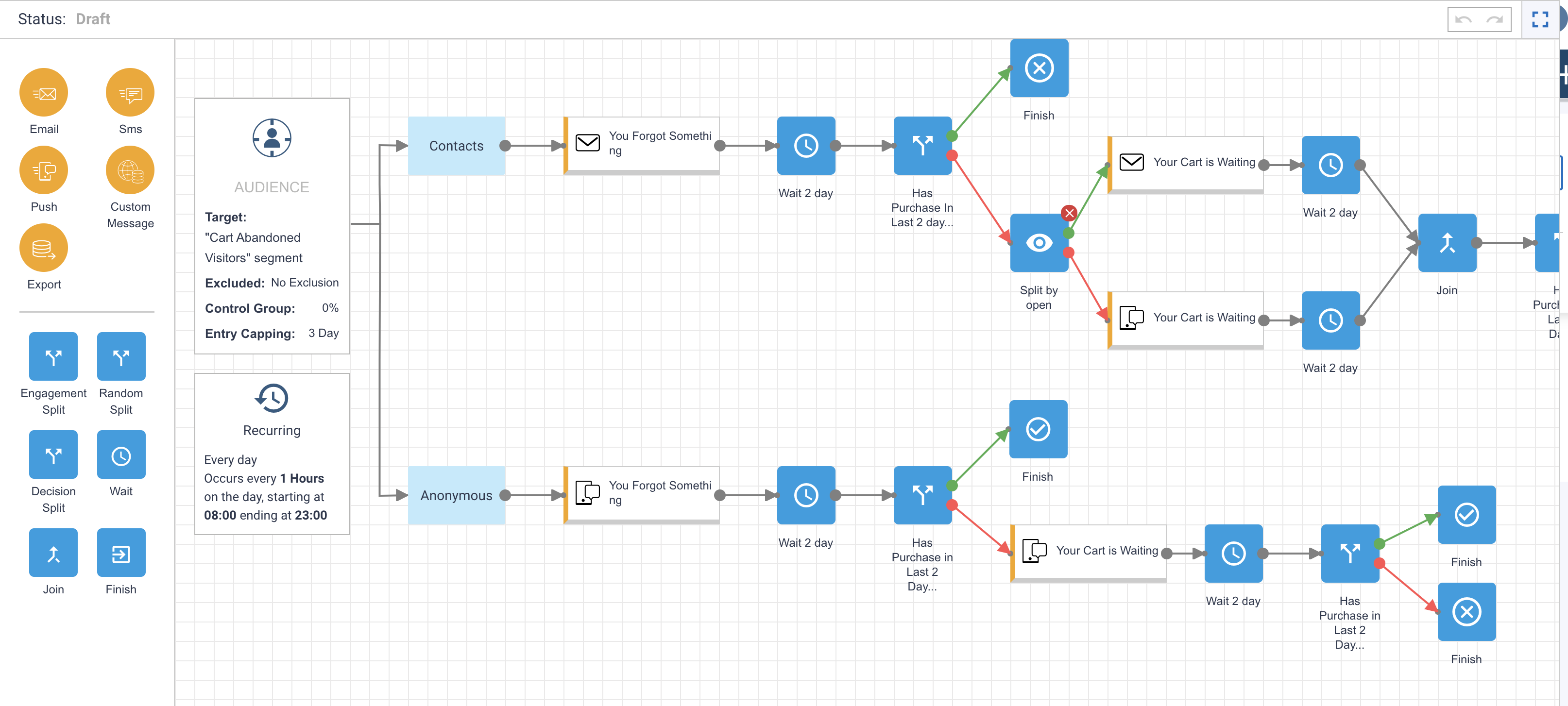
Task: Click the Split by open node
Action: (x=1039, y=243)
